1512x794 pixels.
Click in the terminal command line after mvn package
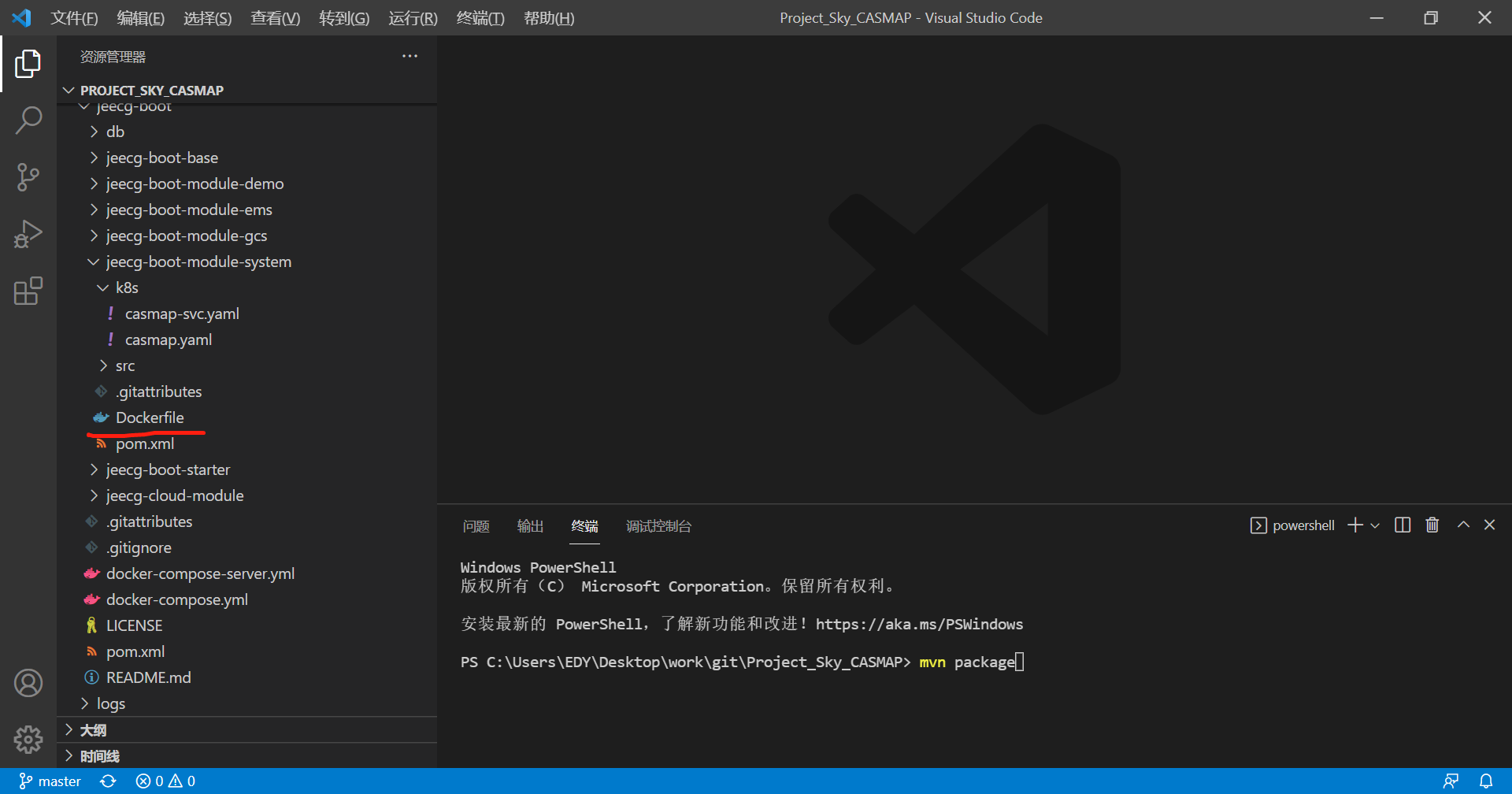coord(1020,662)
